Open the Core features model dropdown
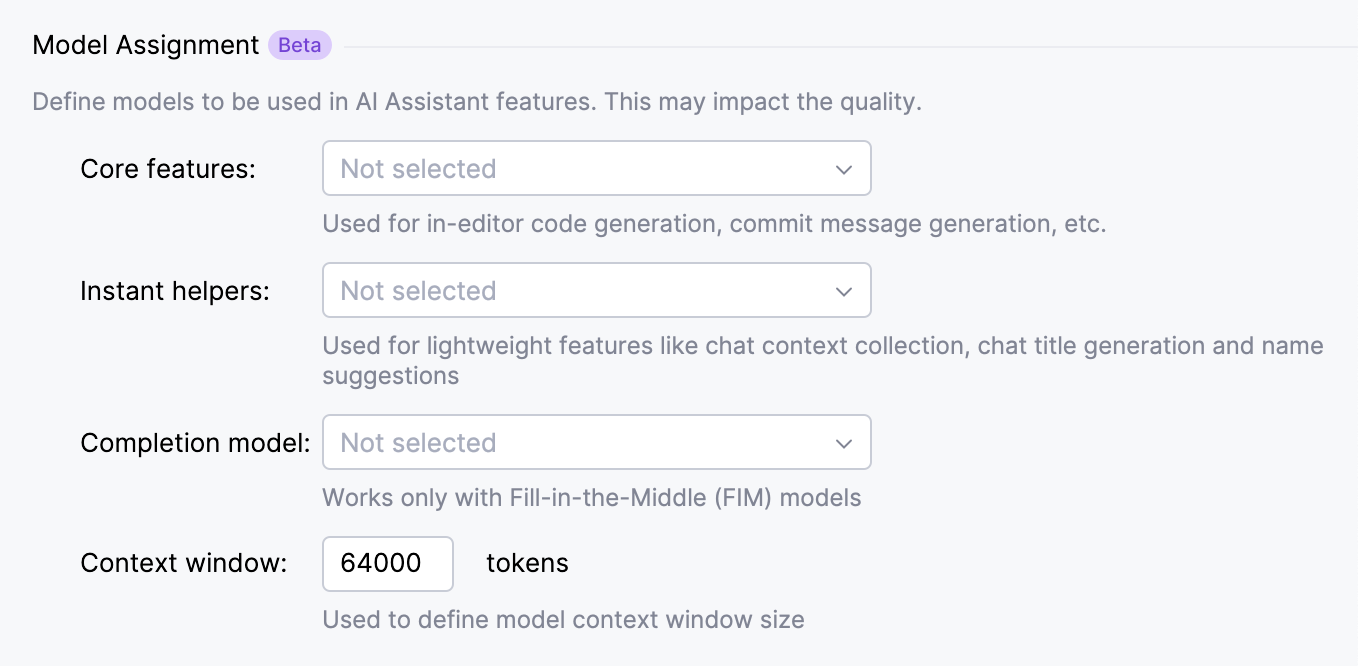Screen dimensions: 1358x666 pos(595,169)
